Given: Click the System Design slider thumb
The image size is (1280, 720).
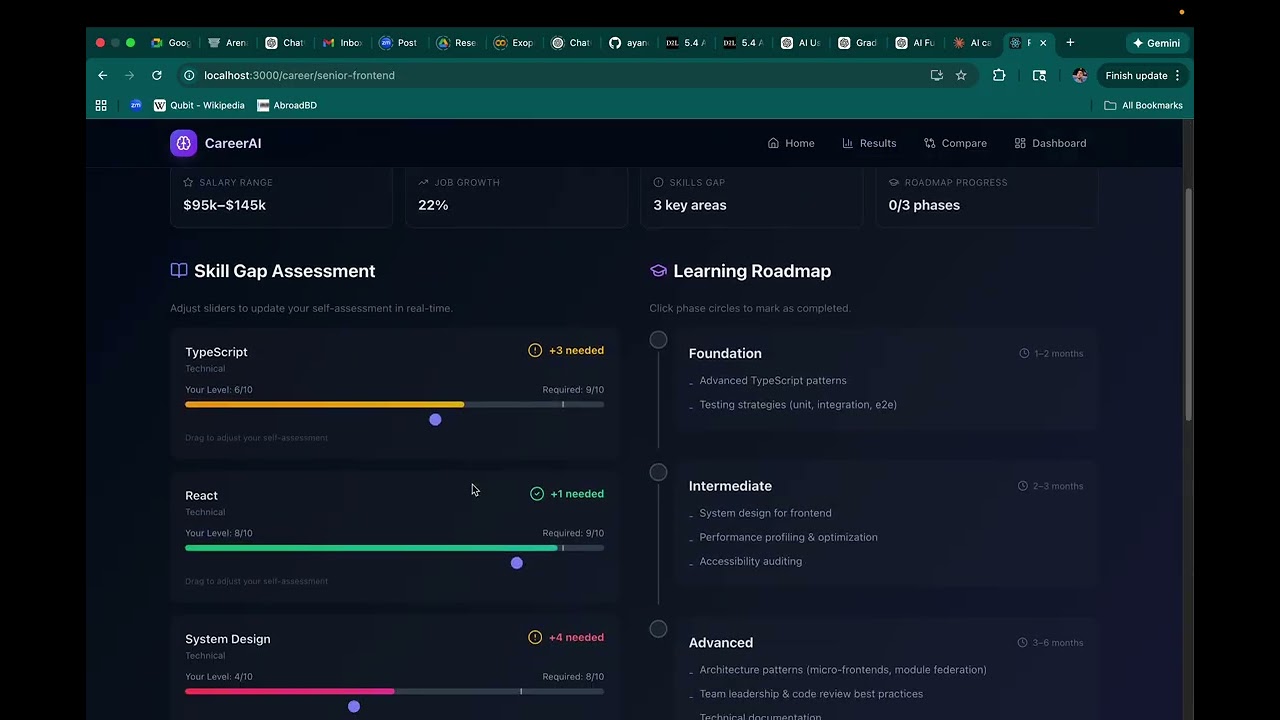Looking at the screenshot, I should (x=354, y=707).
